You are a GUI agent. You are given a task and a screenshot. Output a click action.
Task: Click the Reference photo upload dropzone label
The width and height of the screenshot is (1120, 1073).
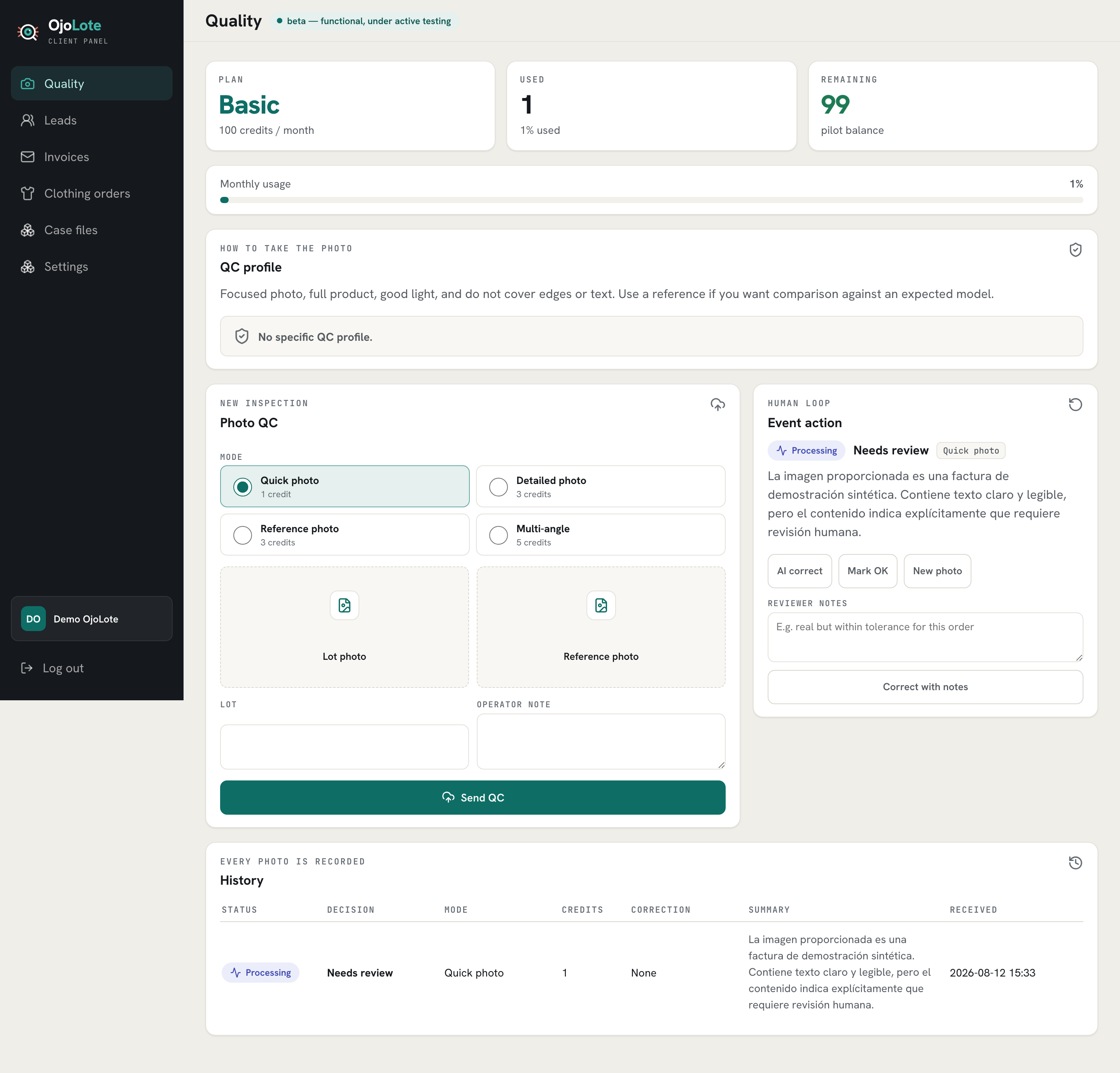(x=601, y=656)
